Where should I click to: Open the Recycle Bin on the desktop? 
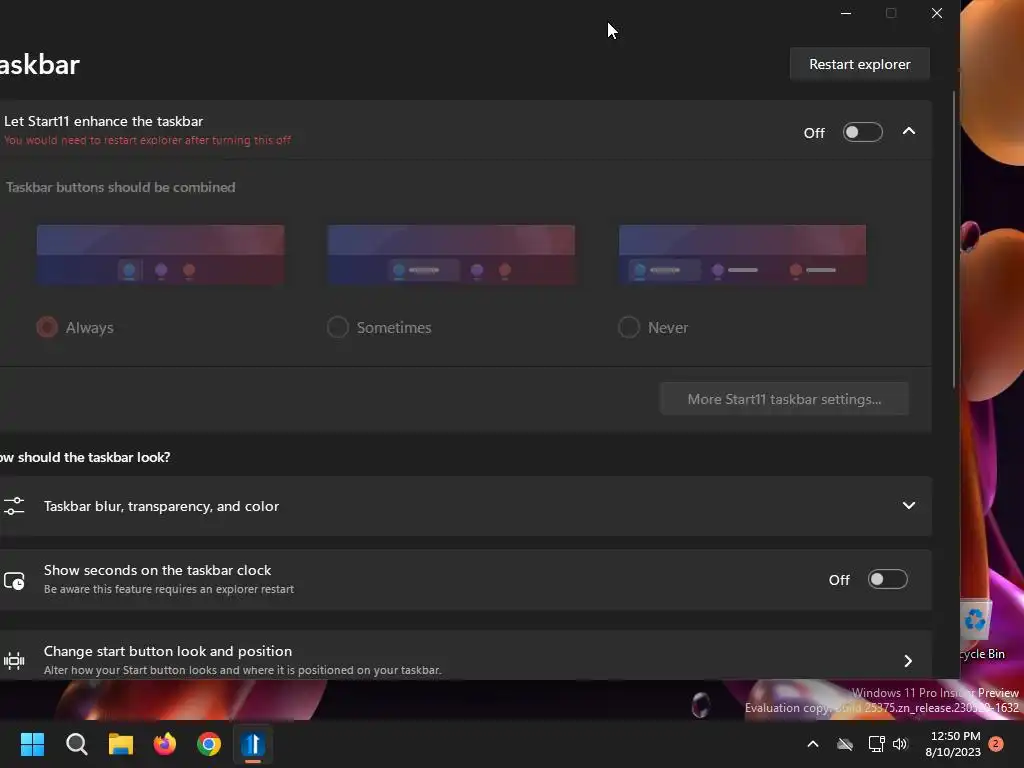tap(980, 630)
